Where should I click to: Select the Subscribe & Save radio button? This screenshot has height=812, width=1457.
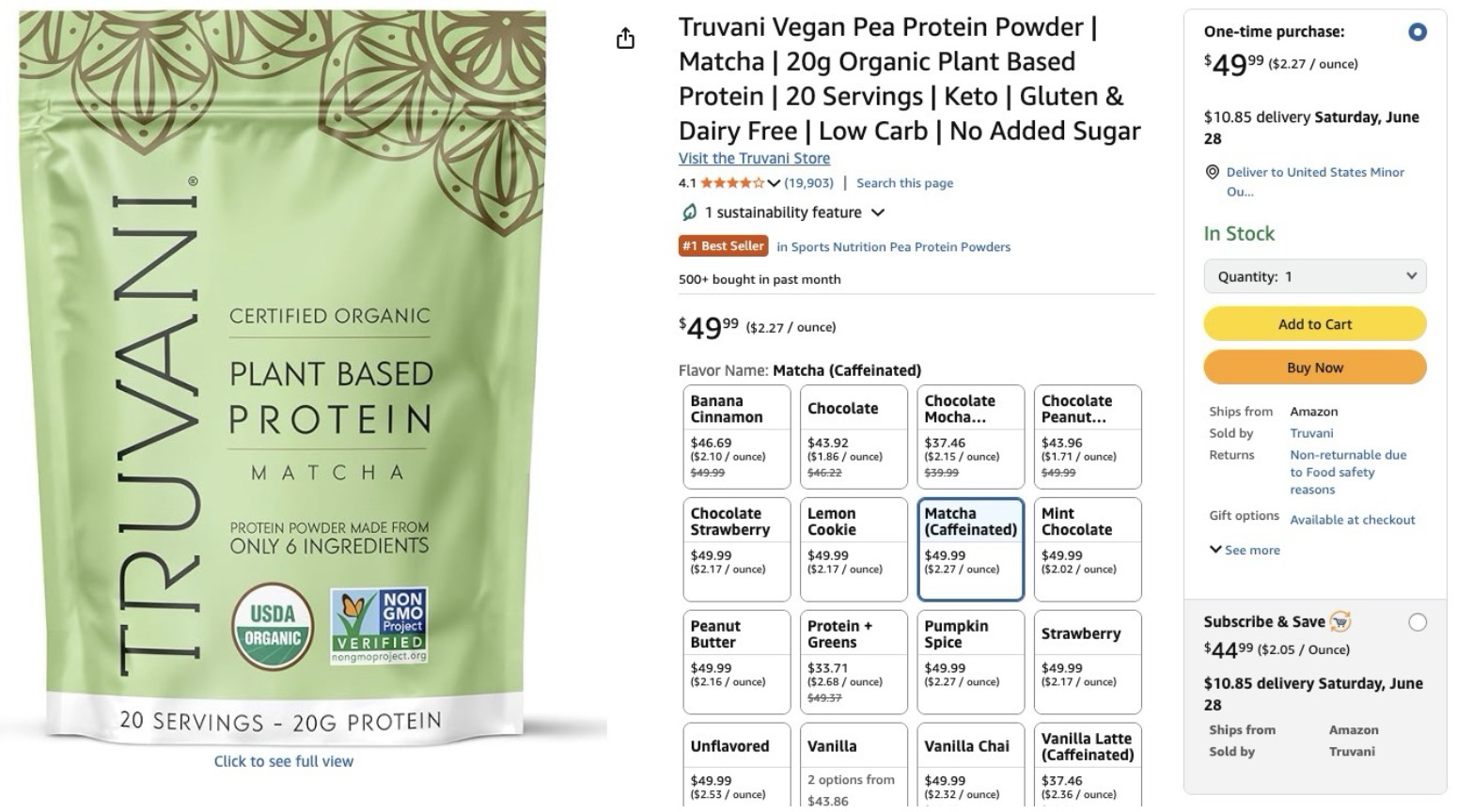(1418, 622)
